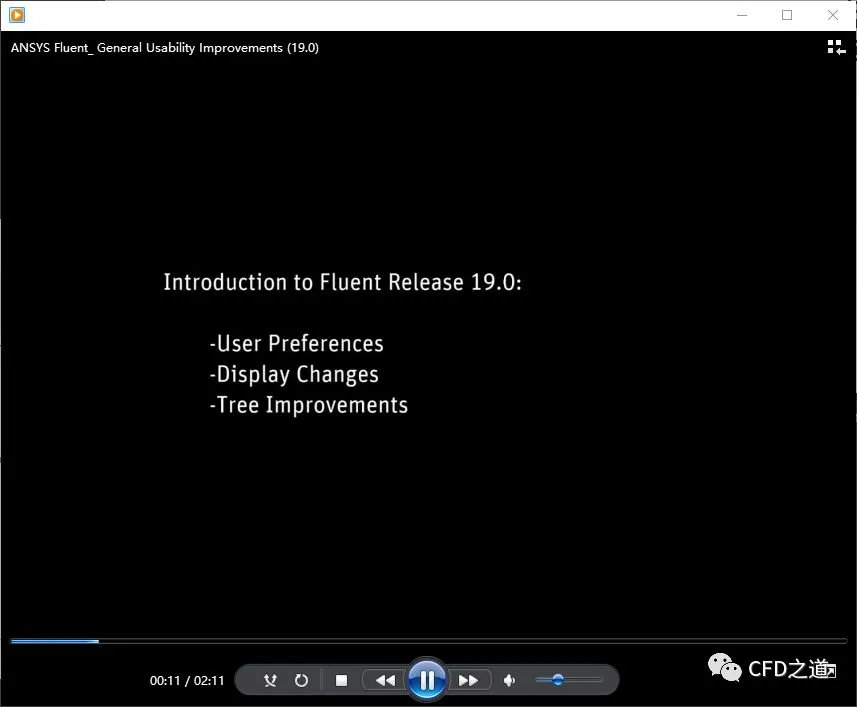Click the rewind previous button
The width and height of the screenshot is (857, 707).
pyautogui.click(x=385, y=680)
